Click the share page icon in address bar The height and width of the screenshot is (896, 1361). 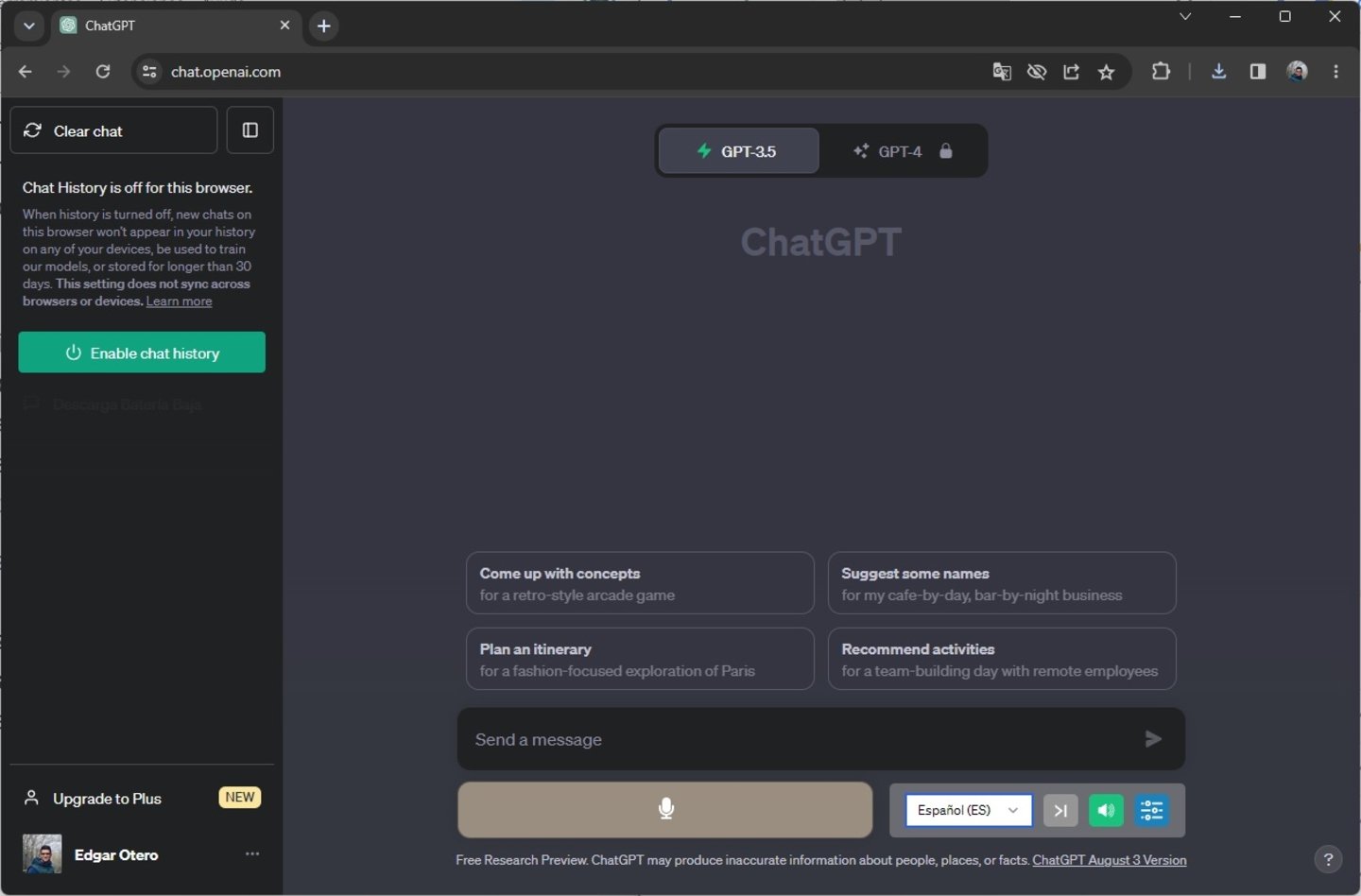(x=1071, y=72)
